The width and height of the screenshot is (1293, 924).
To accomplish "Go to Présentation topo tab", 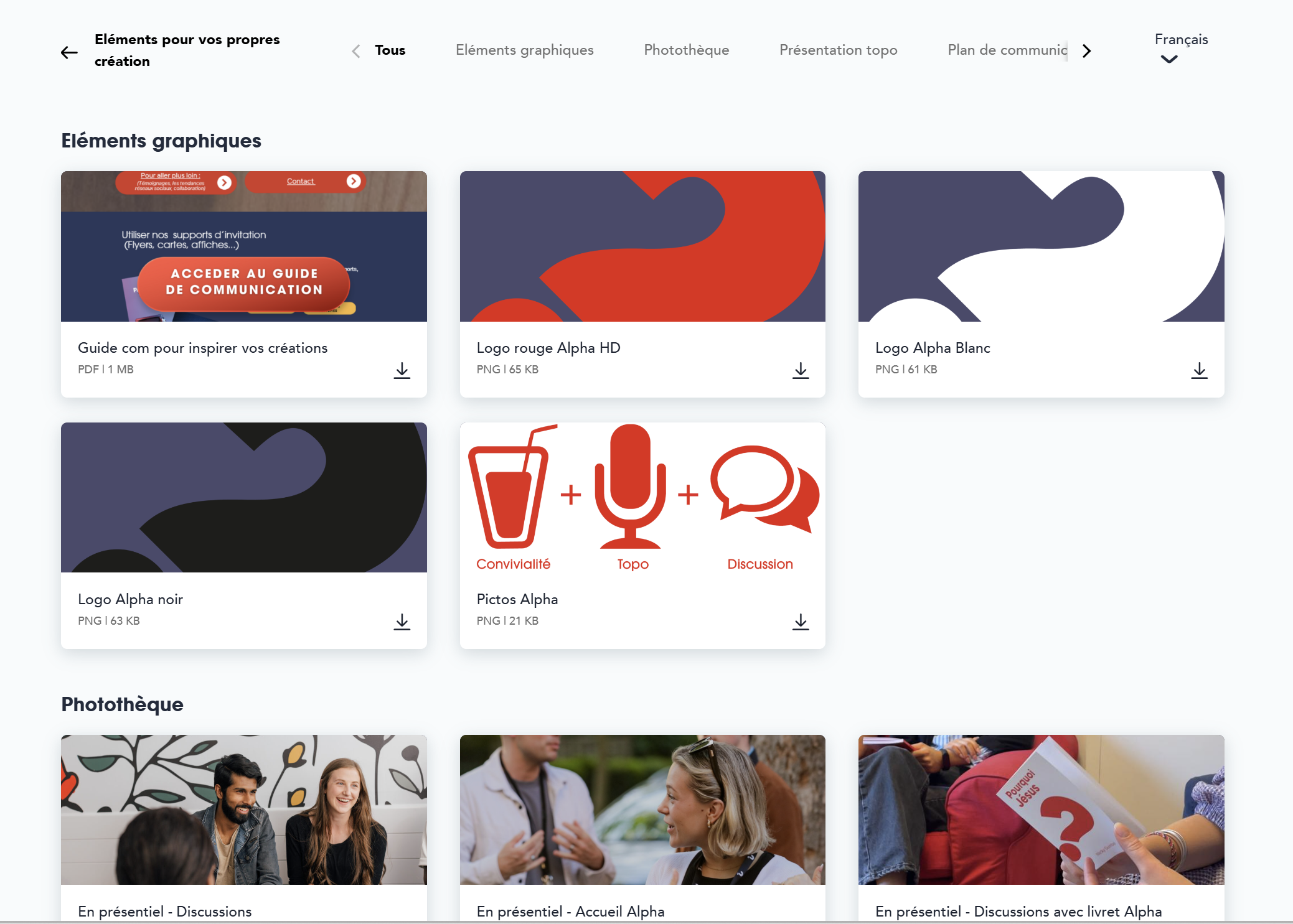I will coord(838,50).
